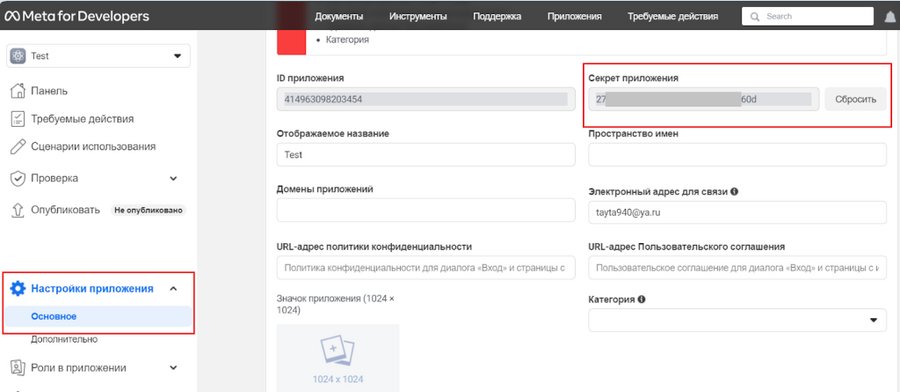Viewport: 900px width, 392px height.
Task: Click the Meta for Developers logo
Action: (77, 16)
